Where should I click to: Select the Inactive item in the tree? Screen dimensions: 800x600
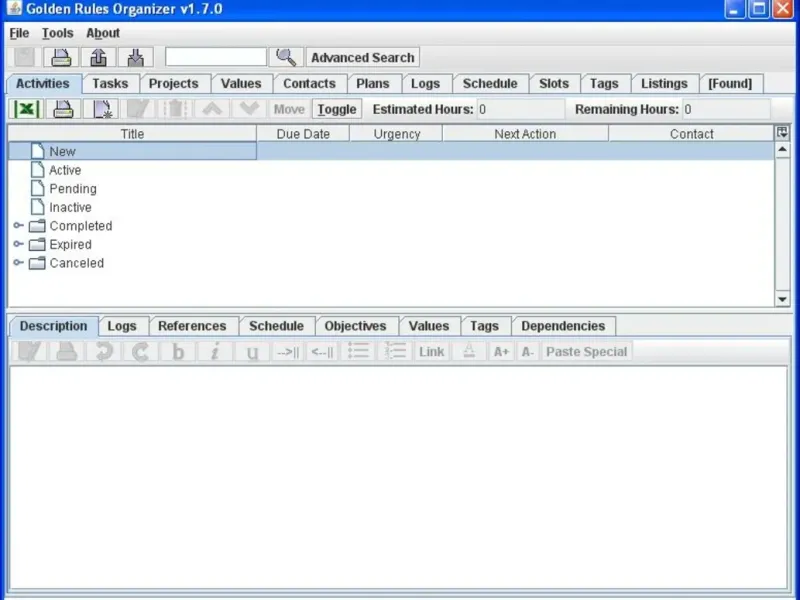[x=70, y=207]
